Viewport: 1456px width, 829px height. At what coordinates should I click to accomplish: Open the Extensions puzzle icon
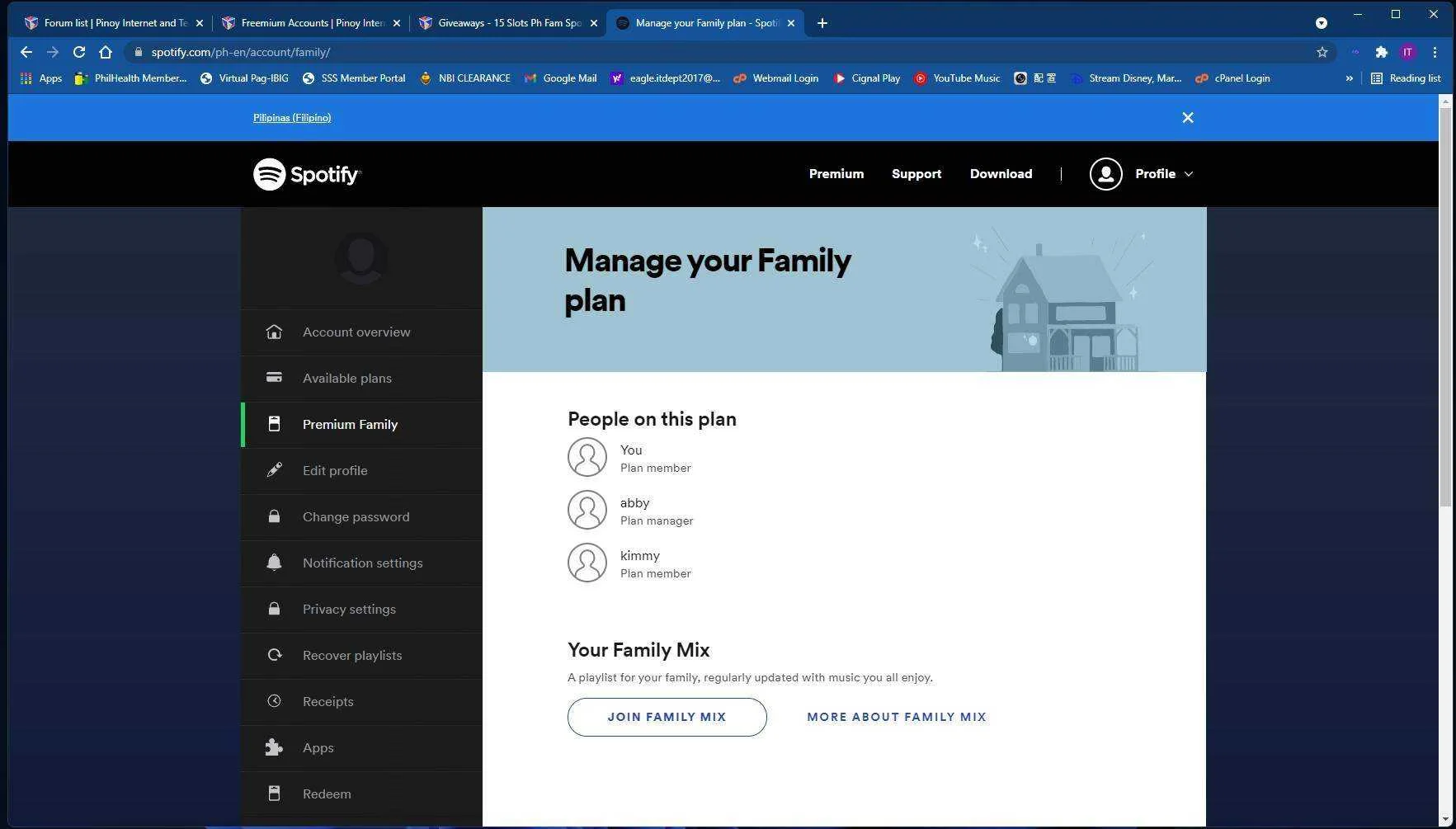(x=1381, y=52)
